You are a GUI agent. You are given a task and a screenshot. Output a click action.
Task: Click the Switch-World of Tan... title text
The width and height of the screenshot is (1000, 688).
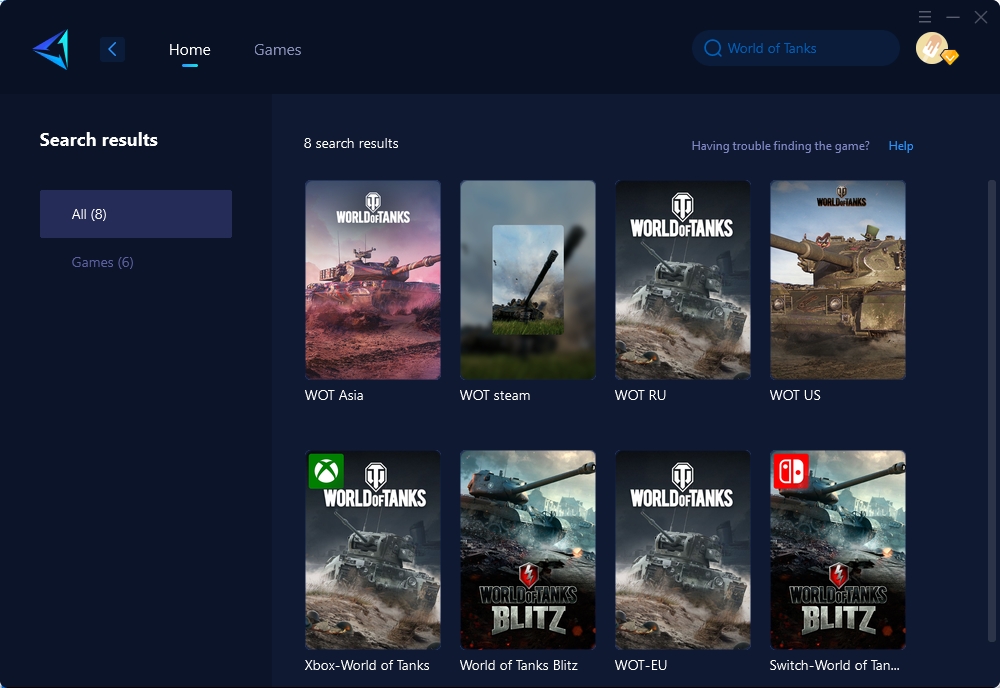pyautogui.click(x=835, y=666)
